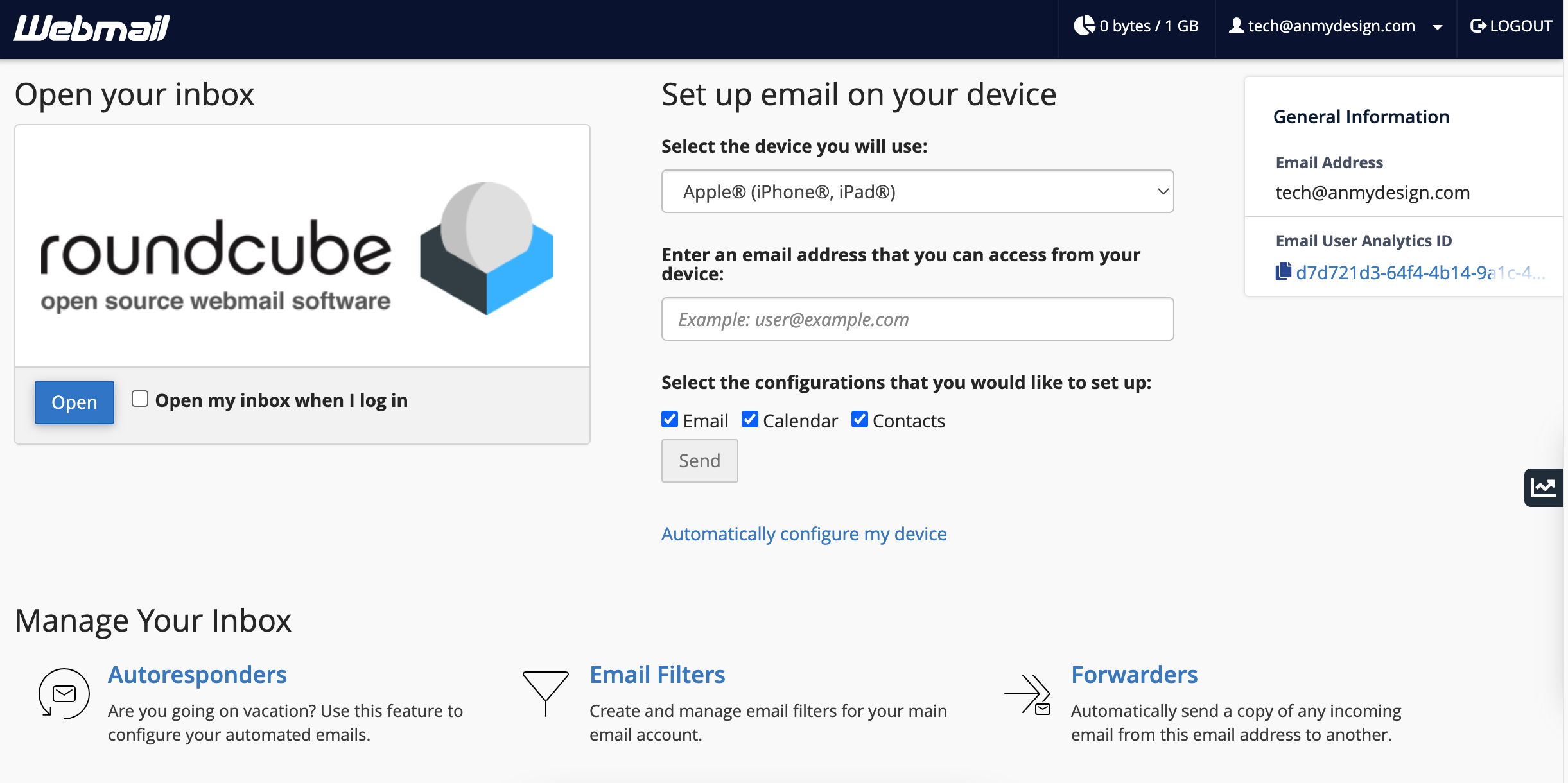The height and width of the screenshot is (783, 1568).
Task: Click the Send button
Action: coord(700,461)
